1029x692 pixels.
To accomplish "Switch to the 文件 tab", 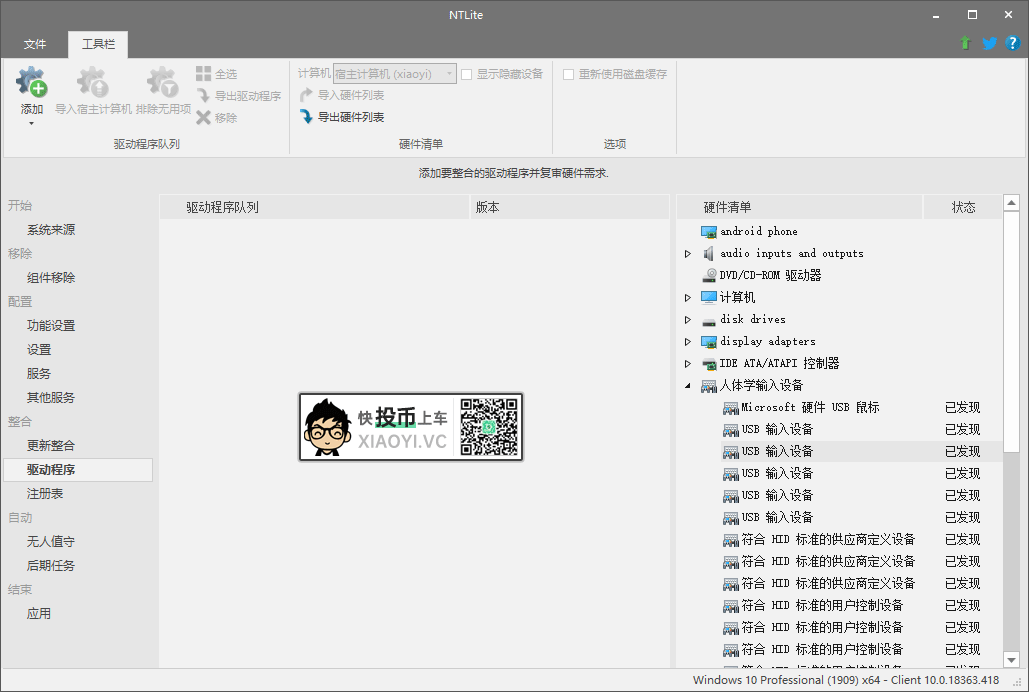I will 35,44.
